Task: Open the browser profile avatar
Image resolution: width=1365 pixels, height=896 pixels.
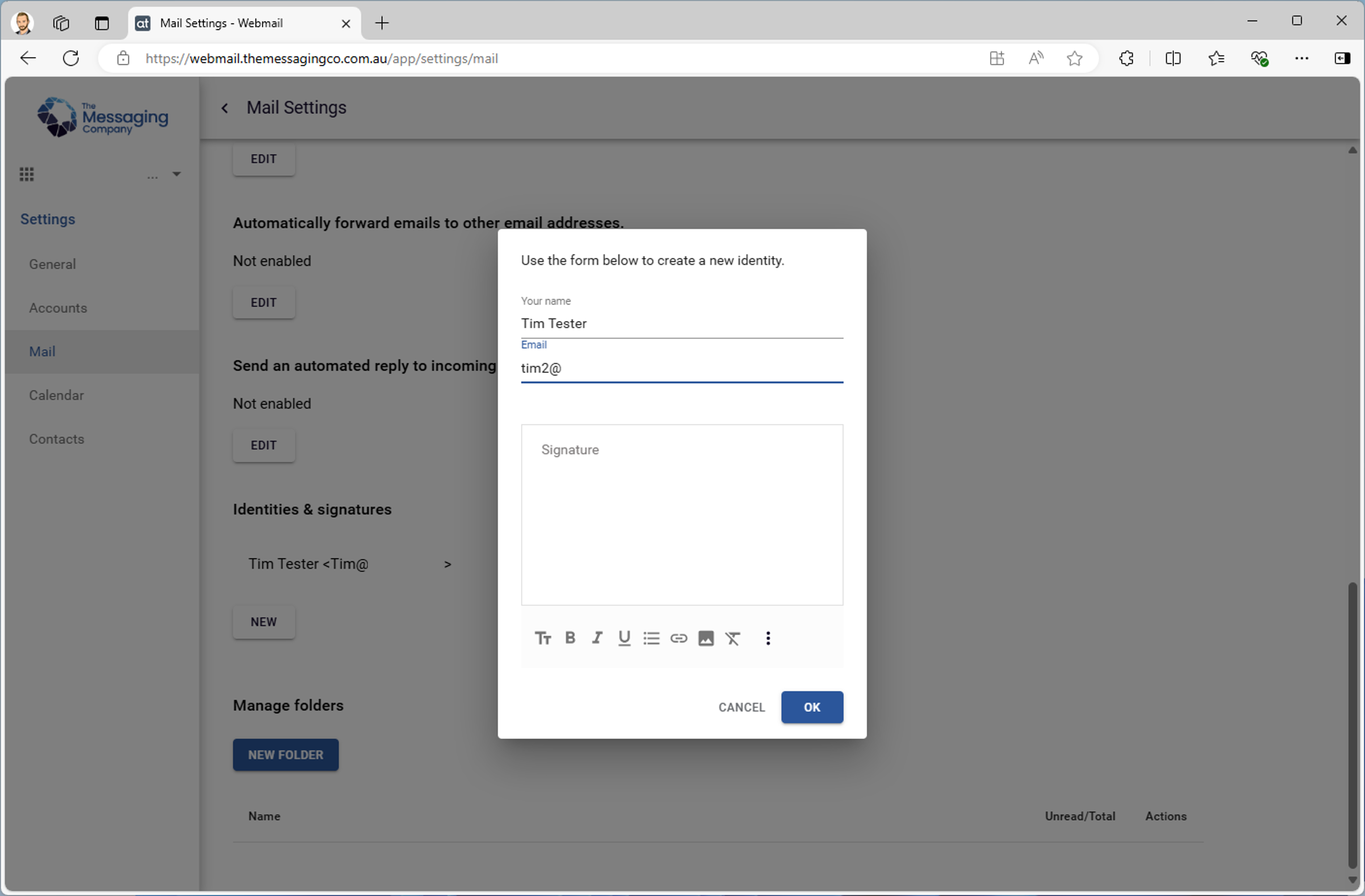Action: click(22, 23)
